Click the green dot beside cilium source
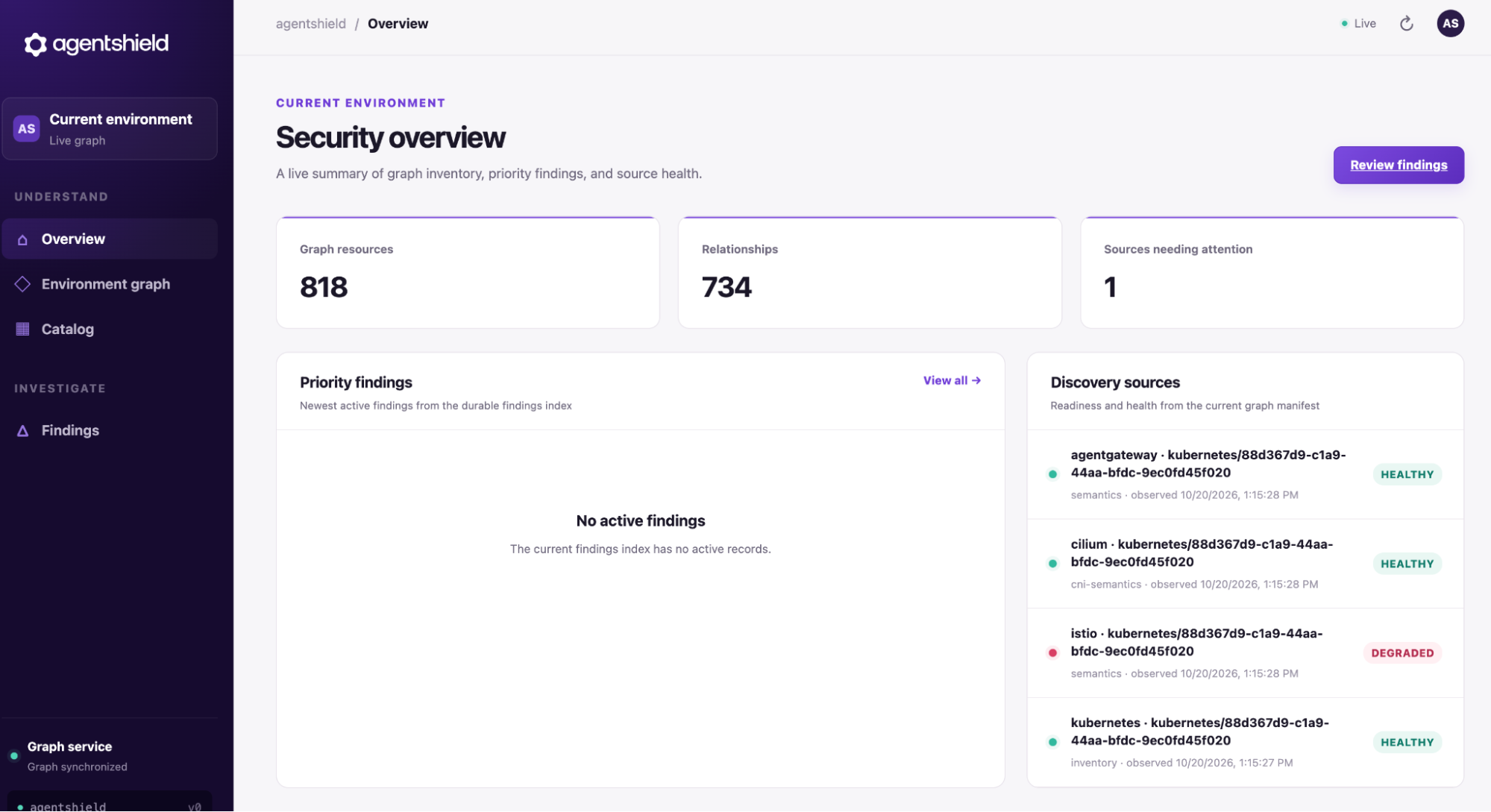 tap(1052, 564)
